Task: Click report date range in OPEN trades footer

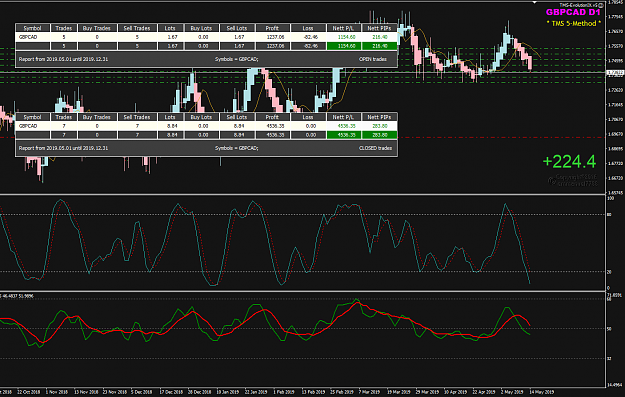Action: 63,59
